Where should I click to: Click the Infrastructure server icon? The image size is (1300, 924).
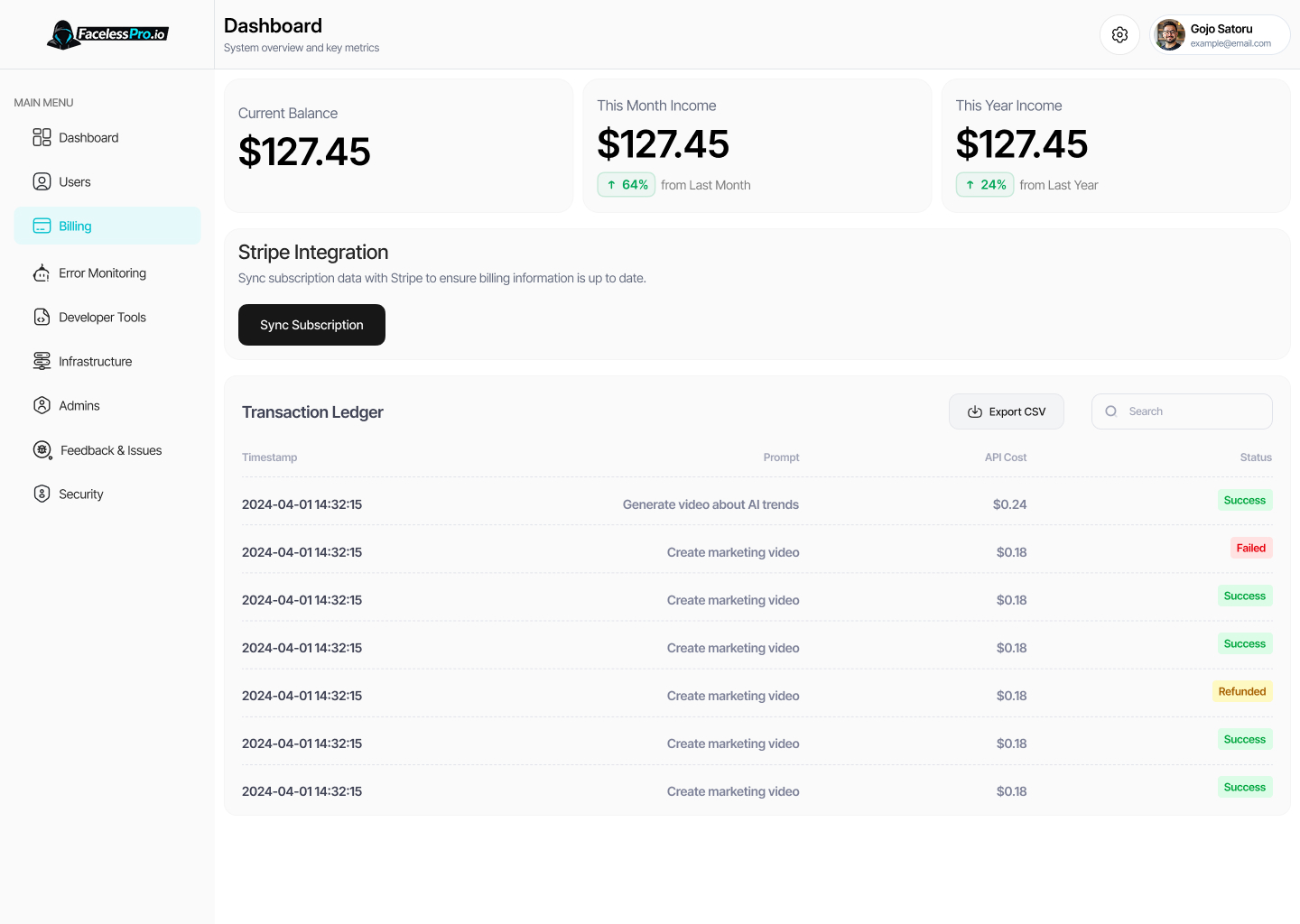42,361
